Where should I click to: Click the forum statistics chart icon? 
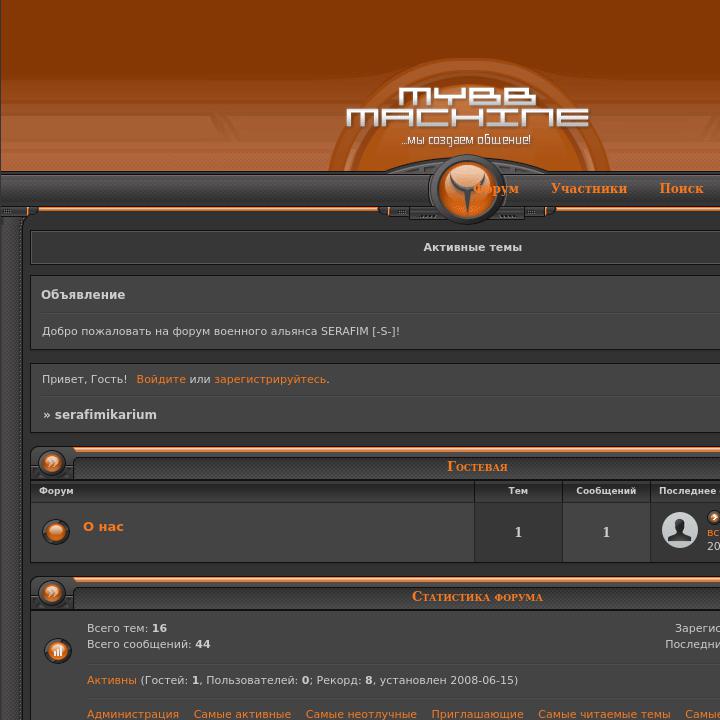(x=58, y=650)
